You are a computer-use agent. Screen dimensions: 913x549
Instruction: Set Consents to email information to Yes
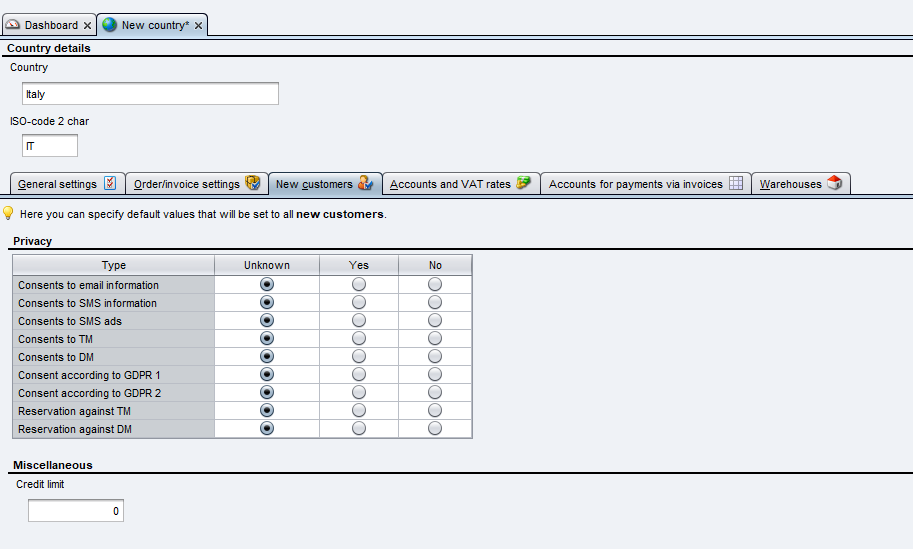[x=359, y=285]
